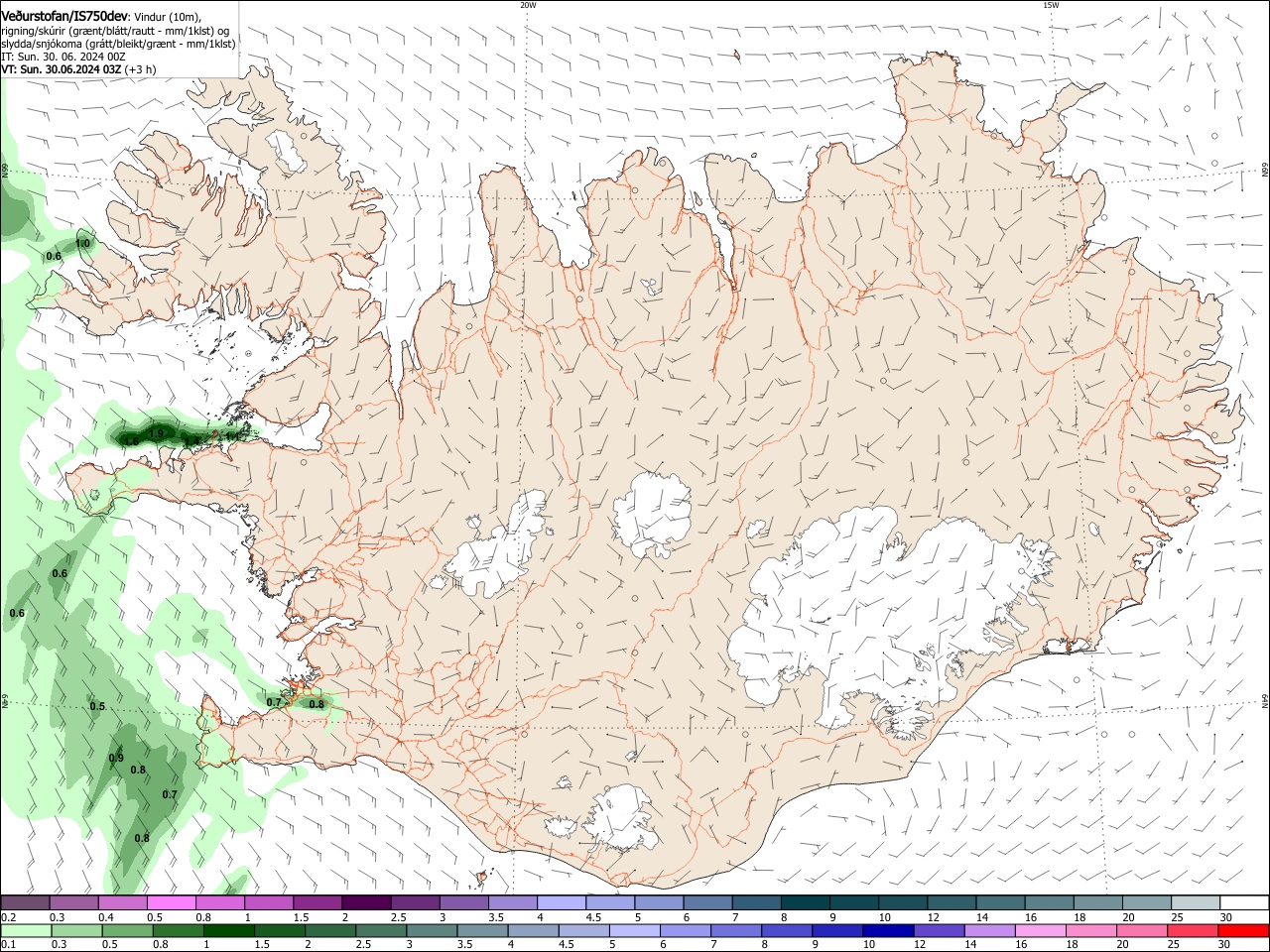
Task: Click the legend label 3.5 in the bottom row
Action: point(466,946)
